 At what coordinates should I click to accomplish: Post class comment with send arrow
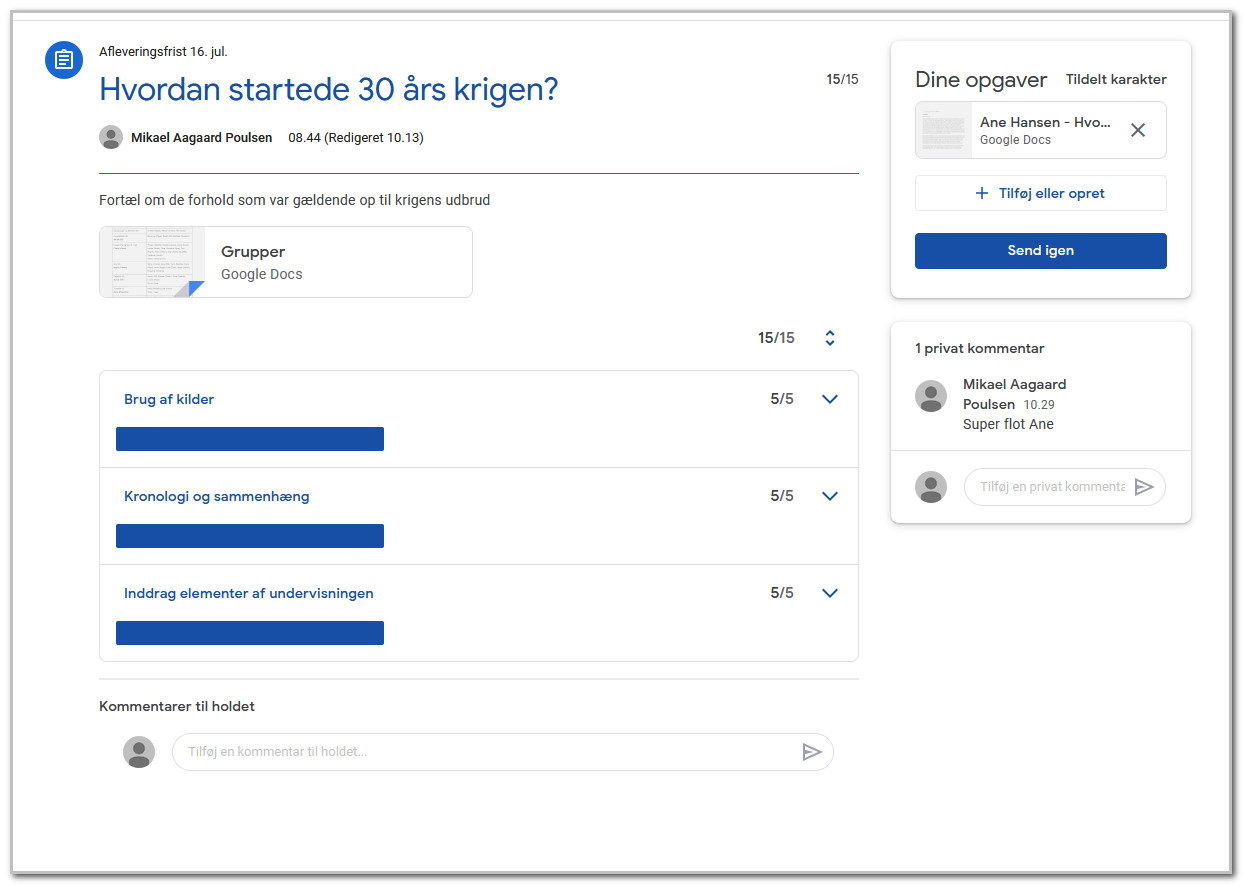[812, 752]
